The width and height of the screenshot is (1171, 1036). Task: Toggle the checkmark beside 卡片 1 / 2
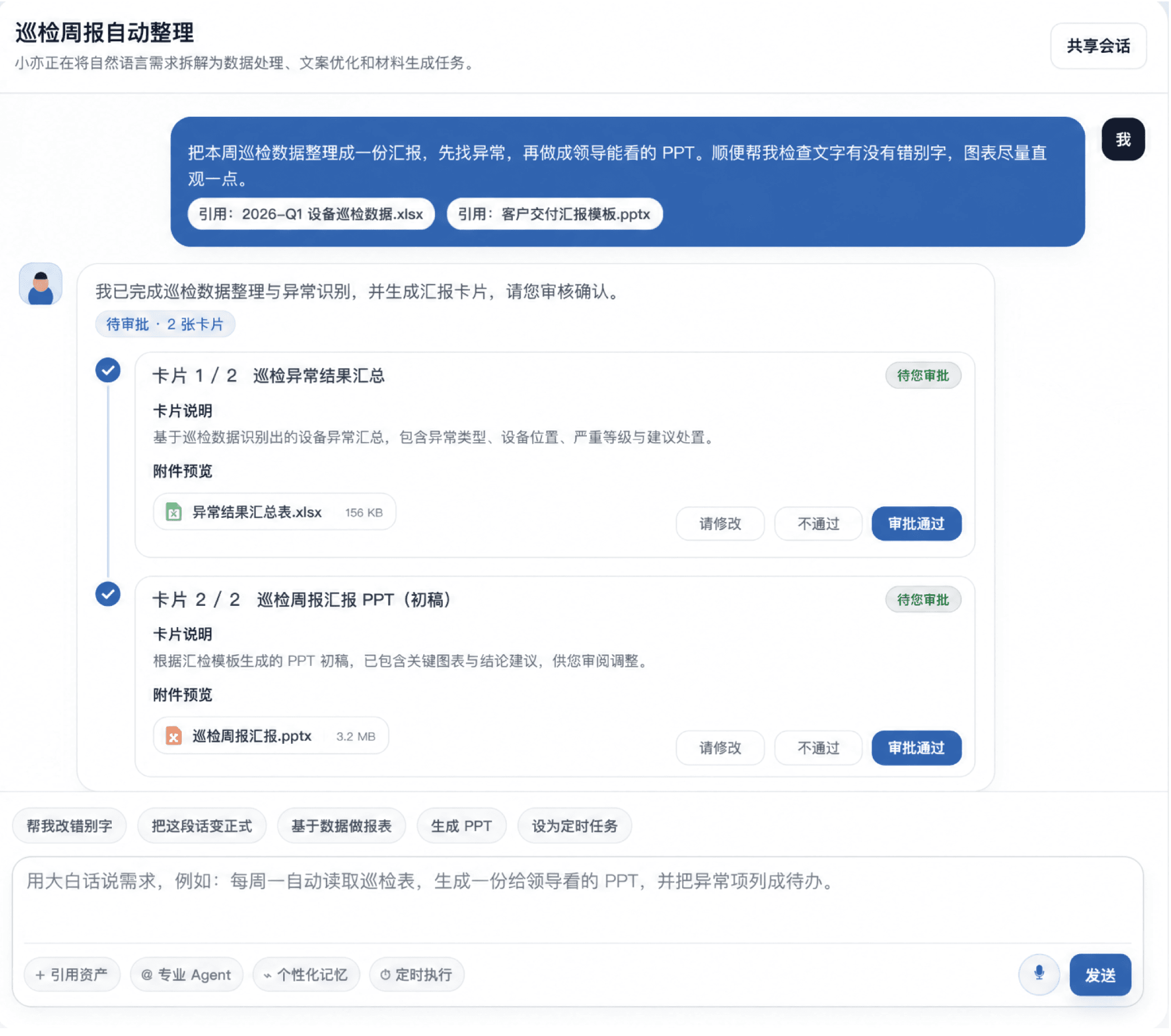coord(108,370)
